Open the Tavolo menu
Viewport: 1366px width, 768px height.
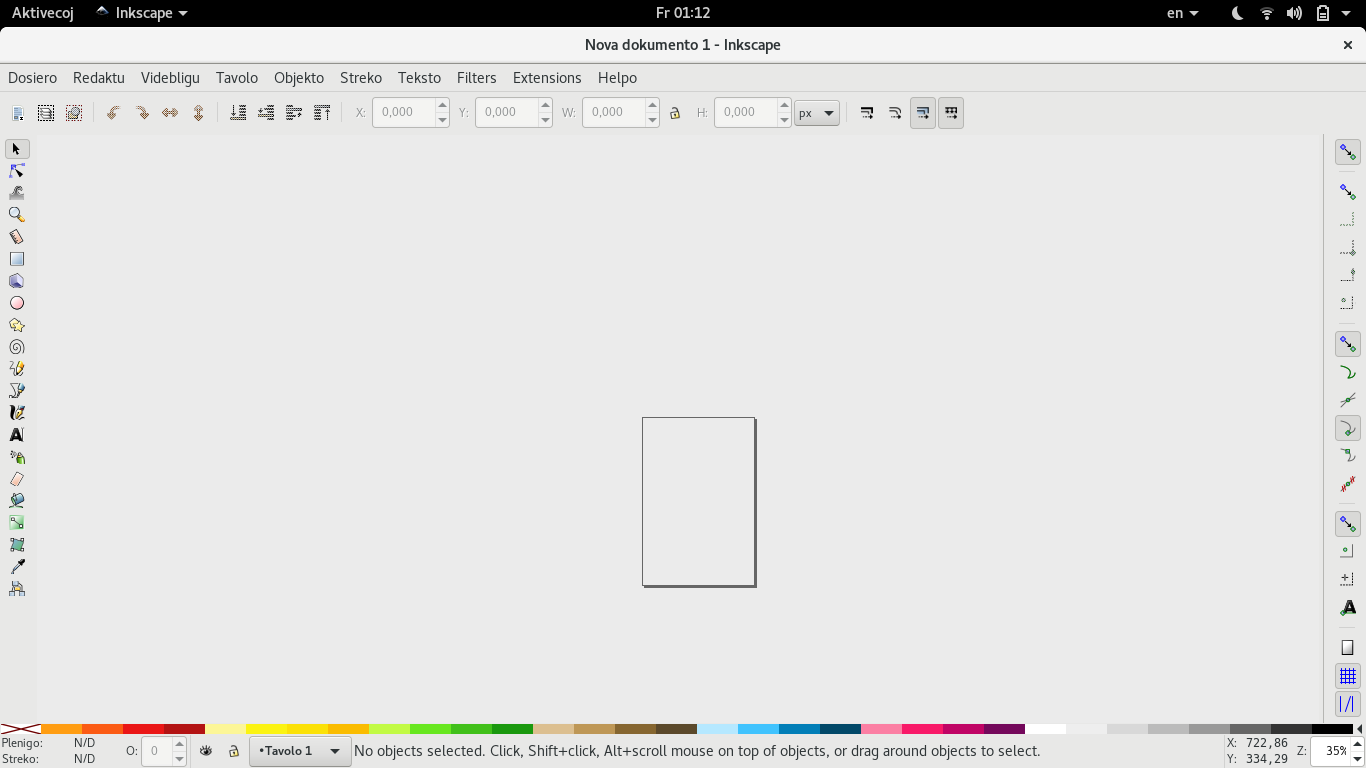point(237,78)
